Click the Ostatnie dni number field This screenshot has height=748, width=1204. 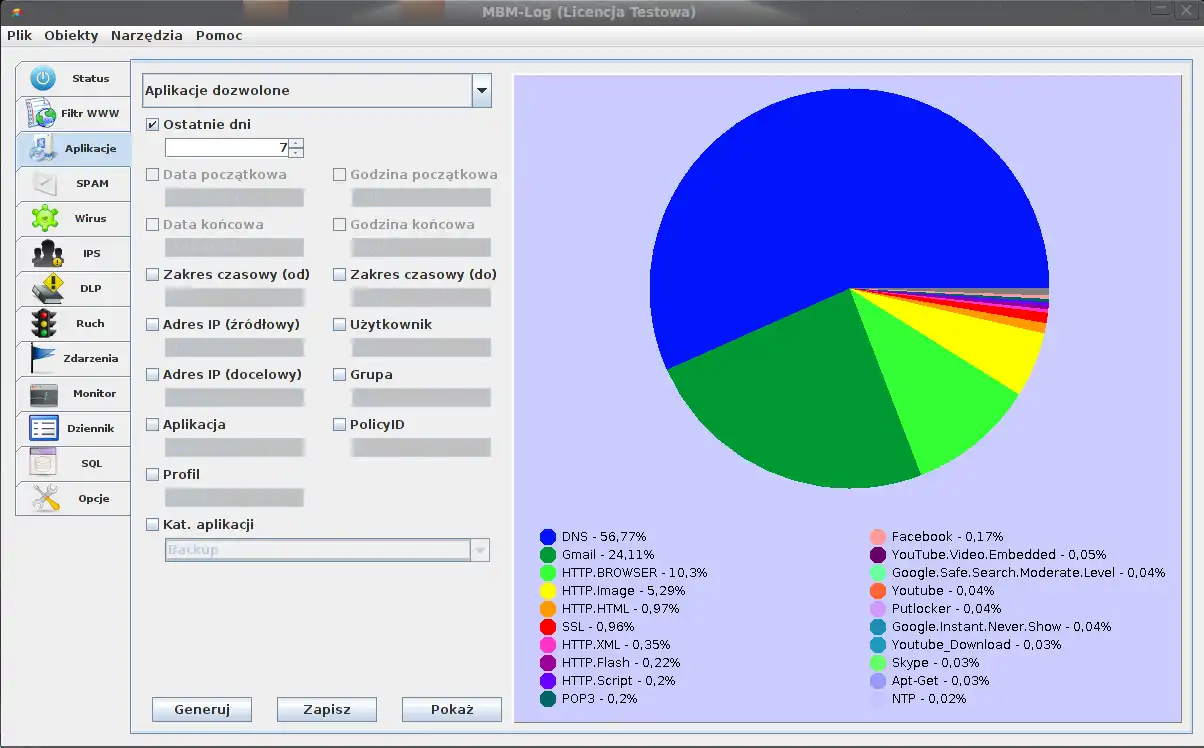(227, 148)
